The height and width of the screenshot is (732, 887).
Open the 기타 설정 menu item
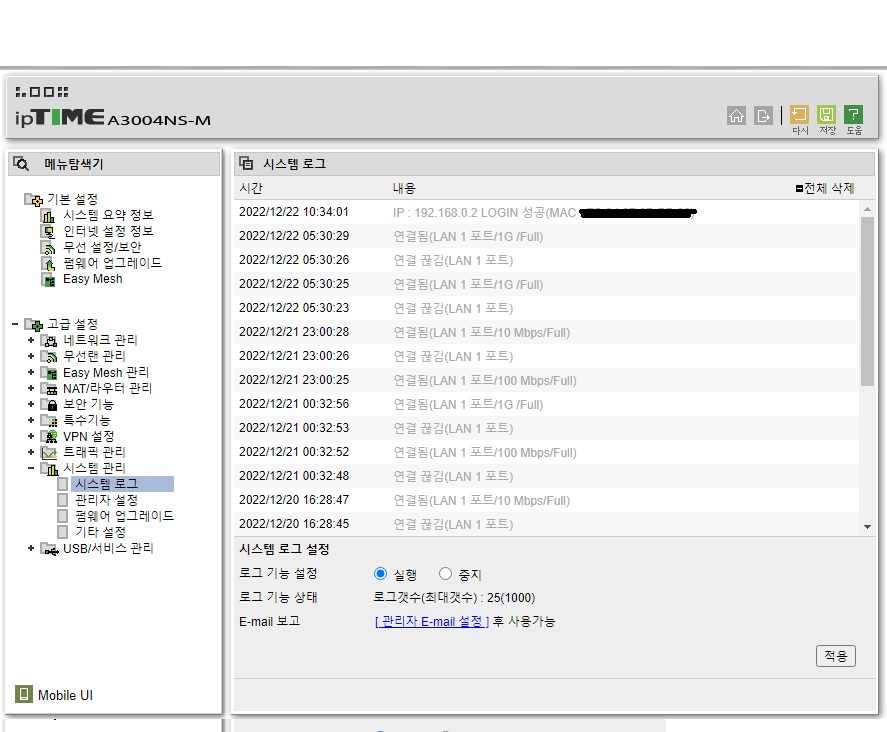coord(101,532)
